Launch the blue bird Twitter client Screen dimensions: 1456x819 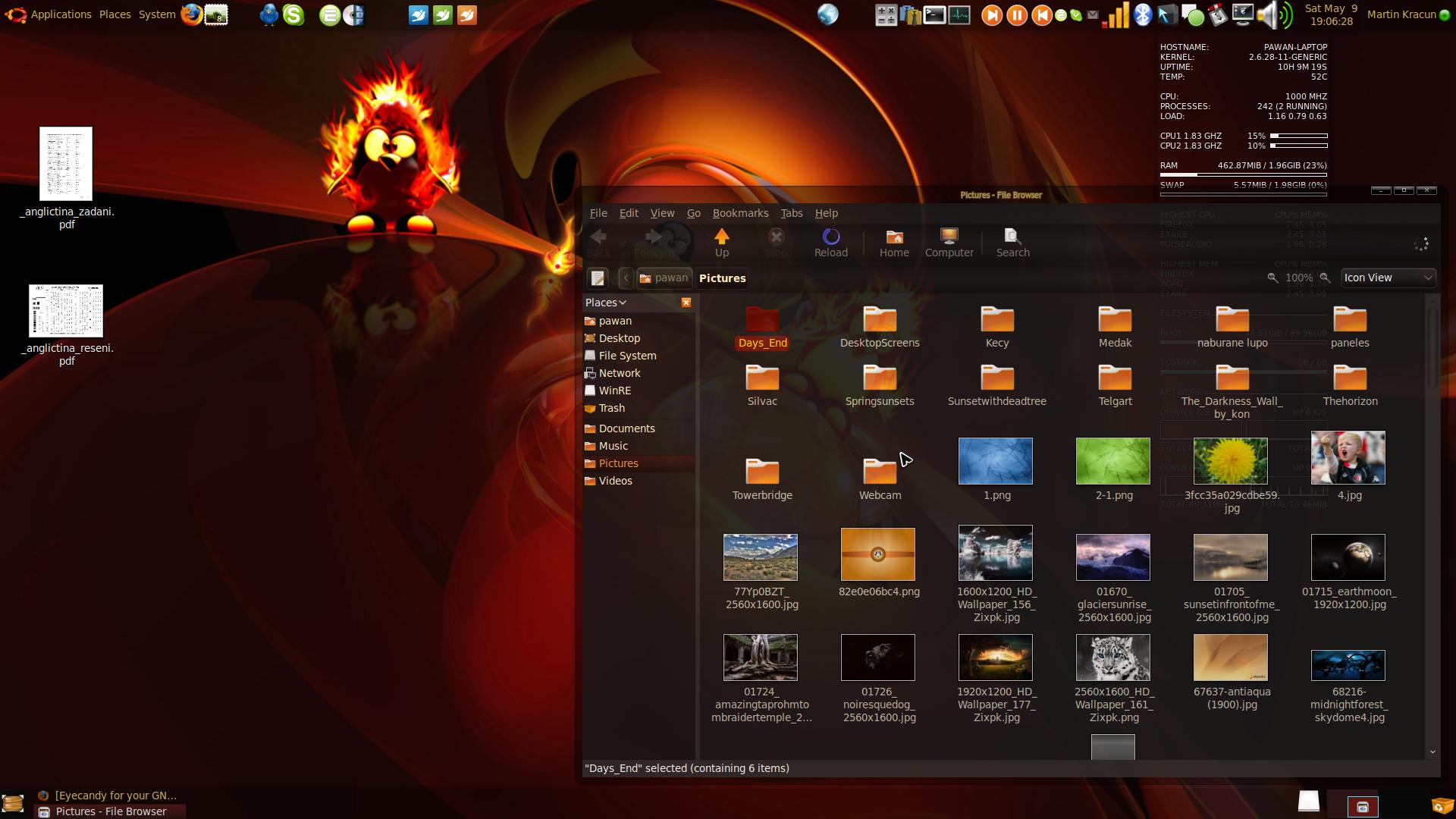tap(268, 14)
